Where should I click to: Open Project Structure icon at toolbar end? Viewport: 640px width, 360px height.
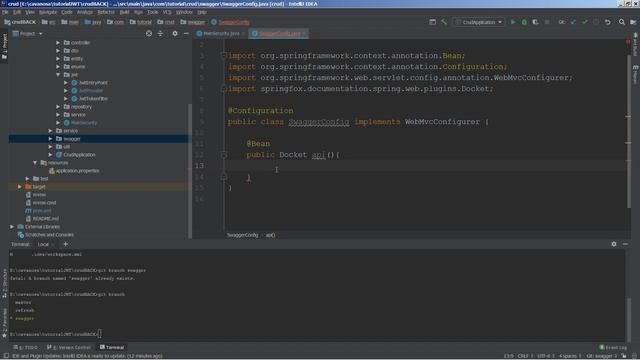click(x=633, y=22)
